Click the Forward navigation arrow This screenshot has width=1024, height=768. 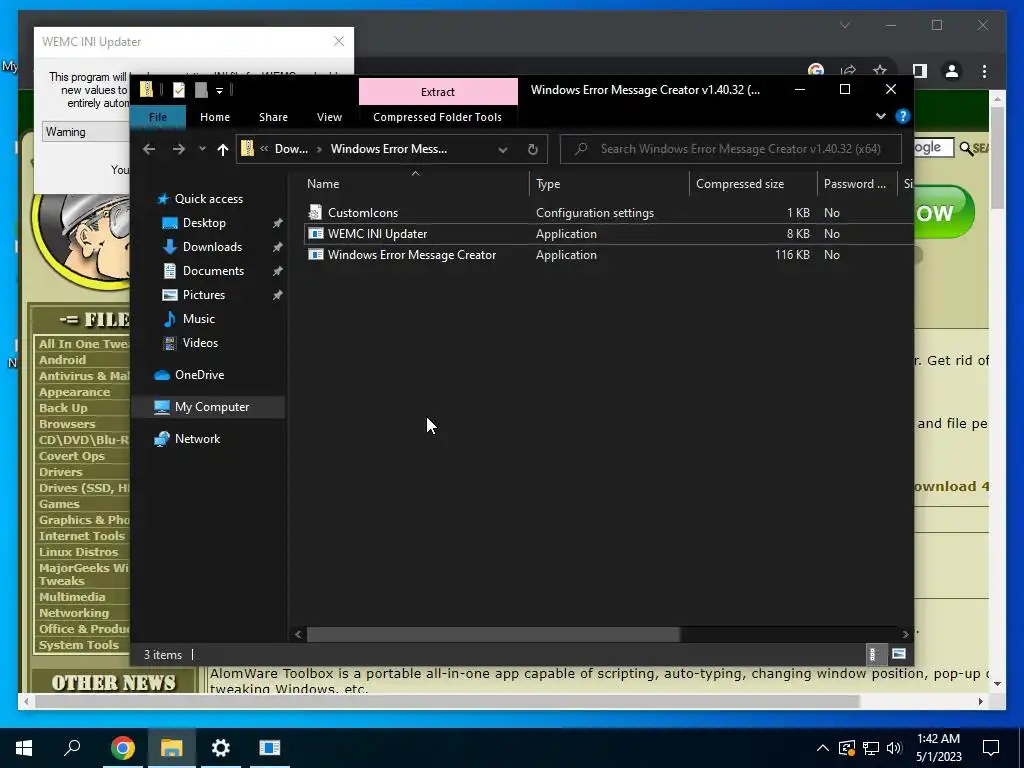(x=178, y=149)
